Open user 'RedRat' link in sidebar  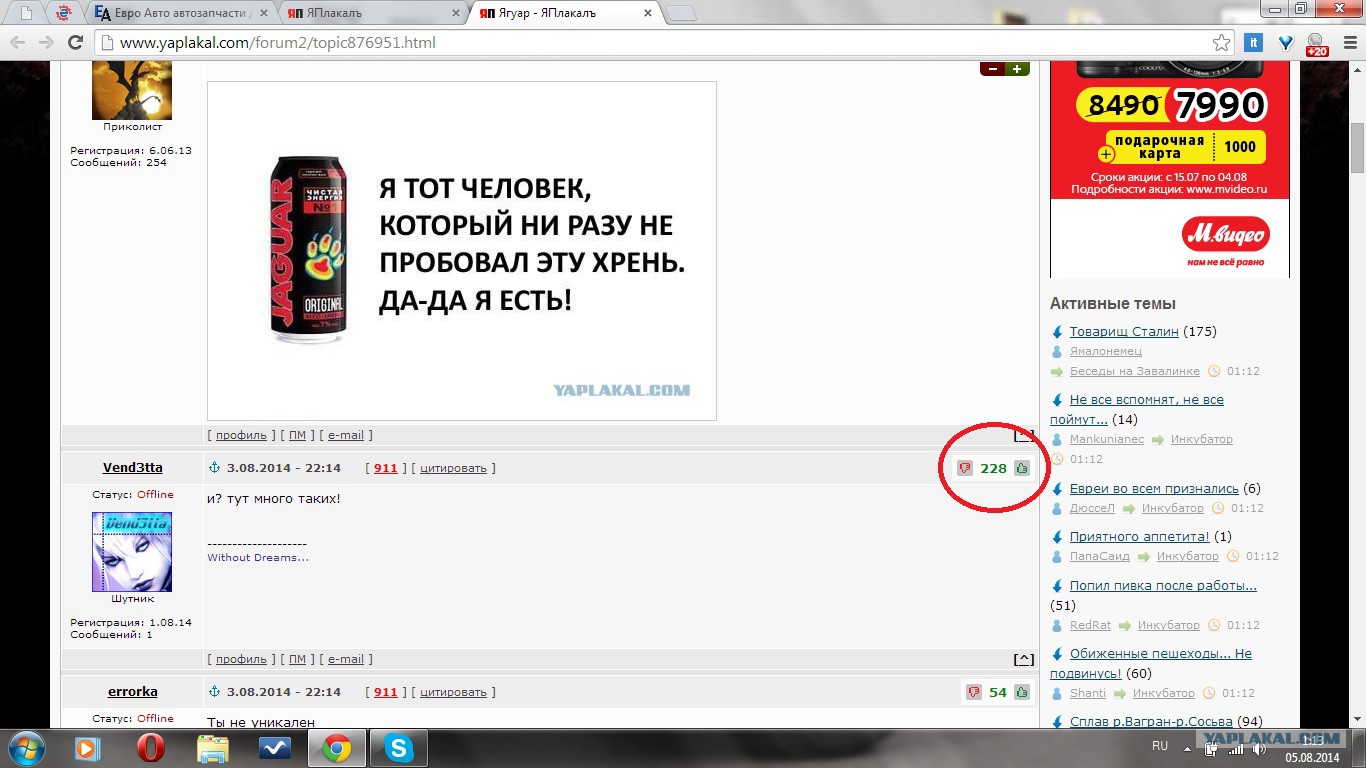1090,625
